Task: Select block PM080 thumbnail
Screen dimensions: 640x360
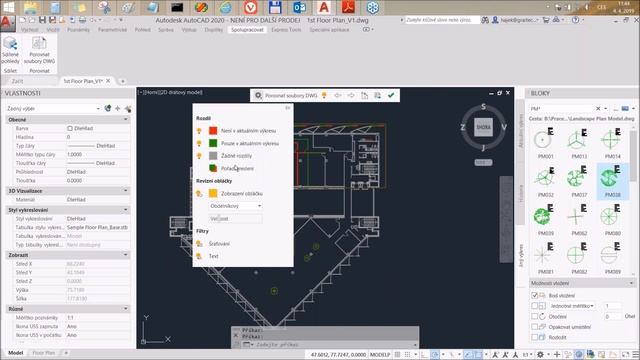Action: click(x=612, y=220)
